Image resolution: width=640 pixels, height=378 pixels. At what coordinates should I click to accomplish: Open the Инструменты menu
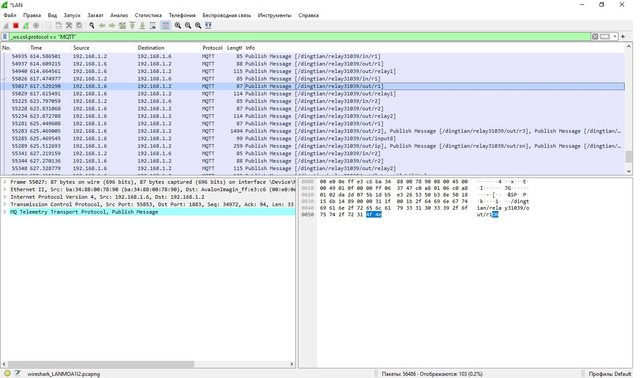coord(274,15)
